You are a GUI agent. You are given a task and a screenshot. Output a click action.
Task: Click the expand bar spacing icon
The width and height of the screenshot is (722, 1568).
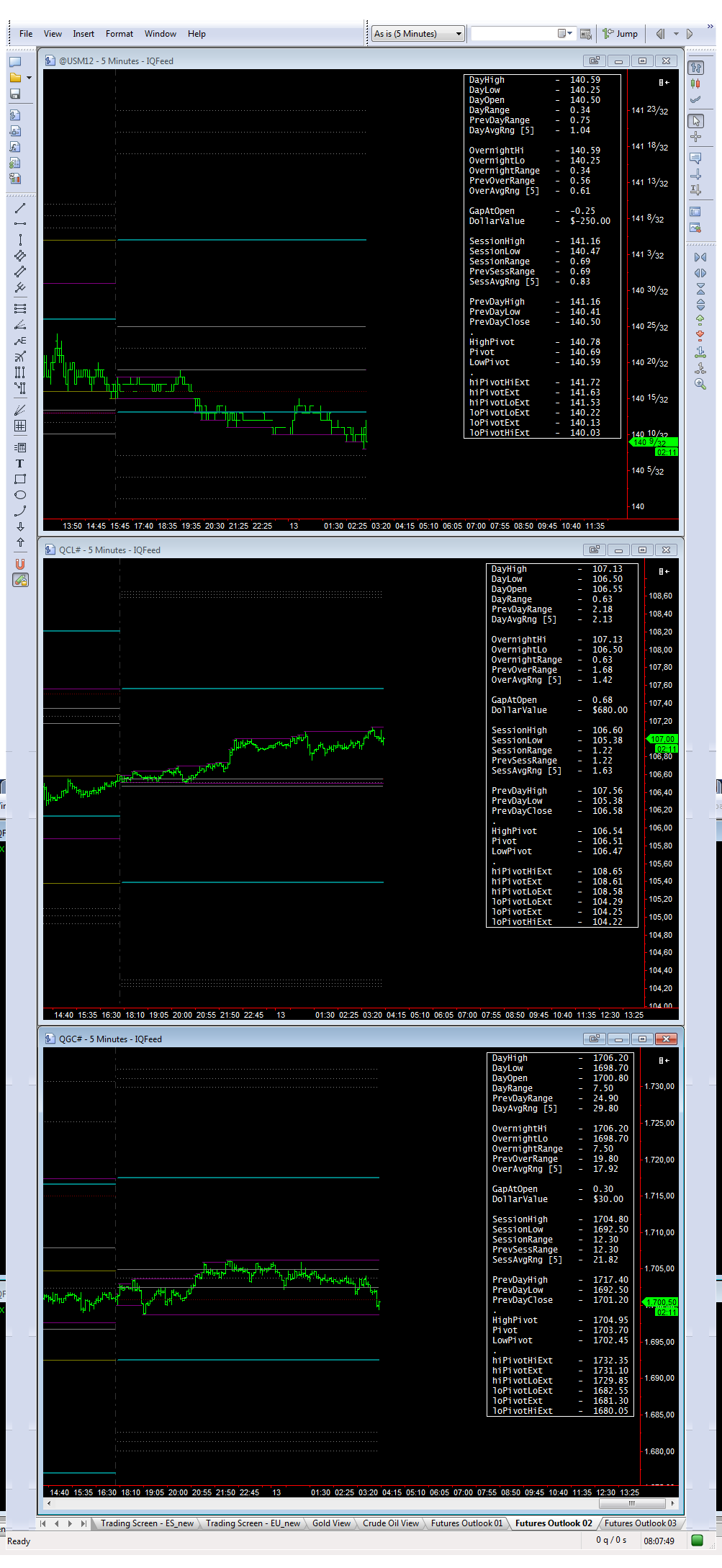click(700, 273)
